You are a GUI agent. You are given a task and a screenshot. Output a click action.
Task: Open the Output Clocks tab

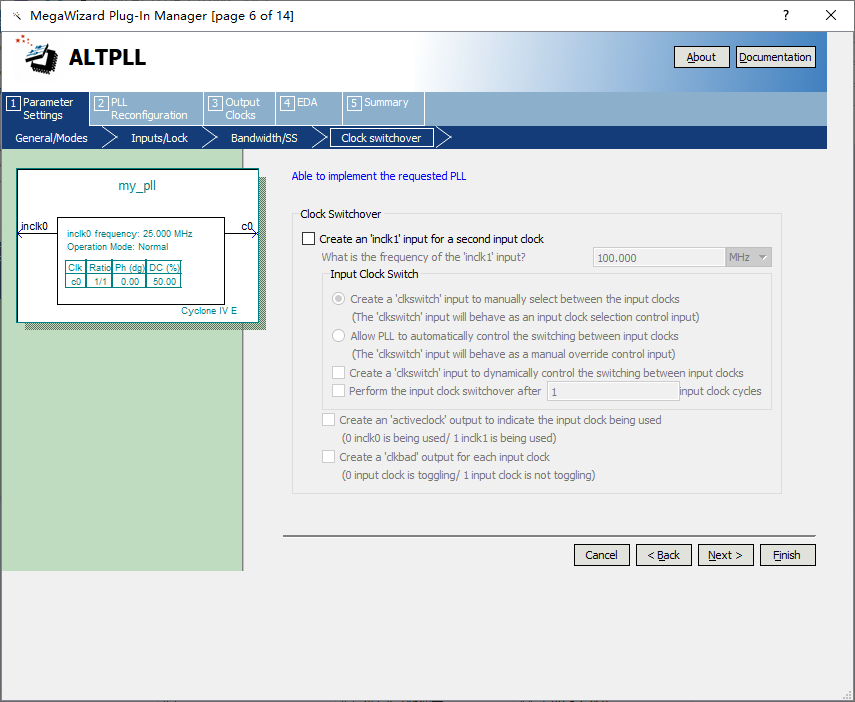click(238, 108)
